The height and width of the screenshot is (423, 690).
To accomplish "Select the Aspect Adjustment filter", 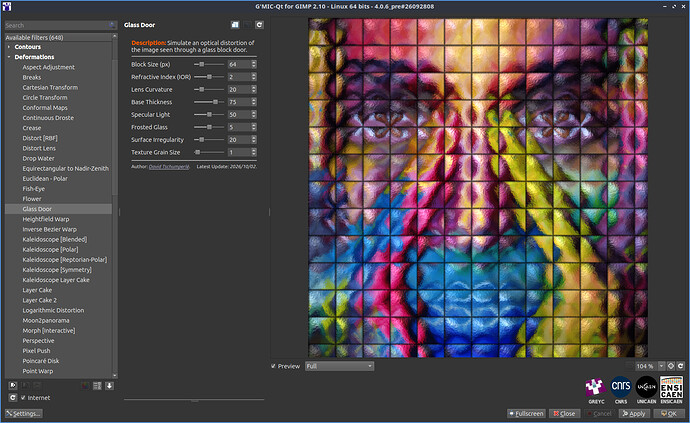I will tap(48, 67).
